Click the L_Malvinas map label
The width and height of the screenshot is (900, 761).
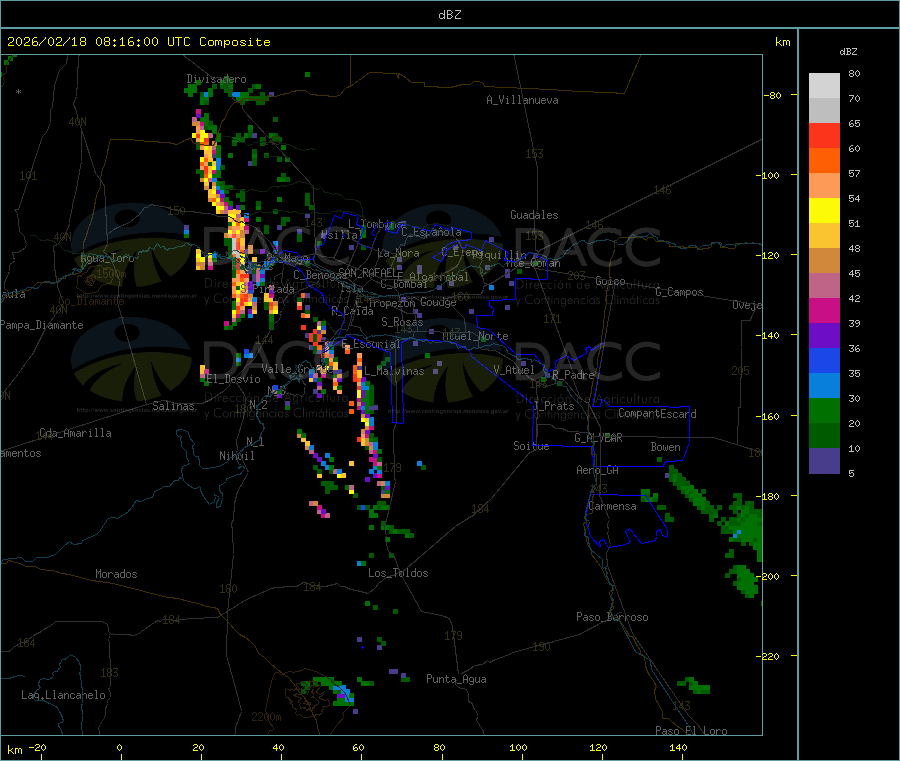point(394,371)
